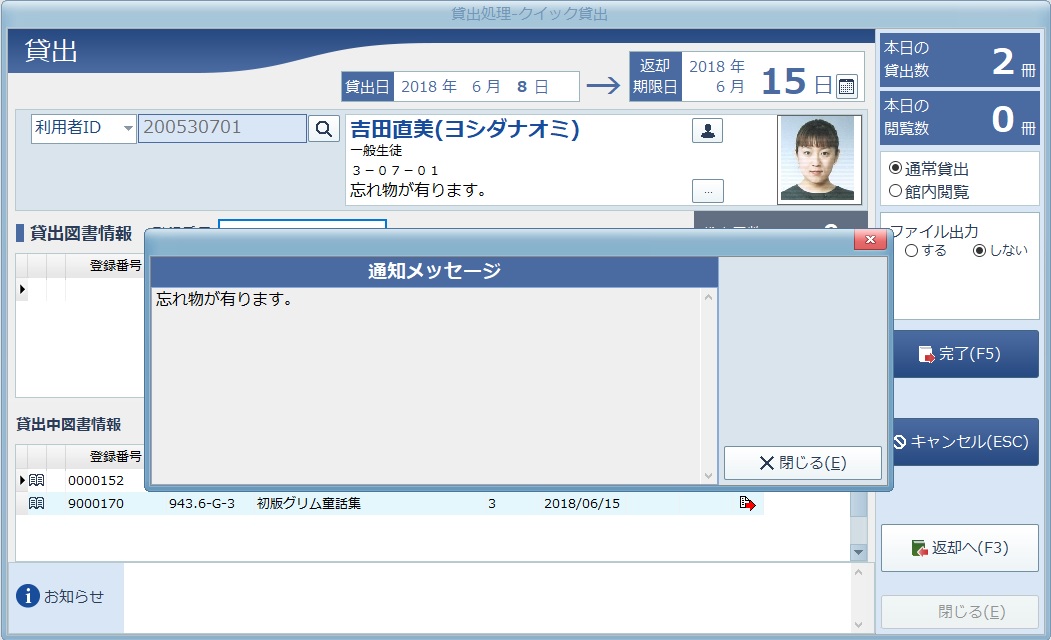The image size is (1051, 640).
Task: Click the 初版グリム童話集 title cell
Action: [309, 503]
